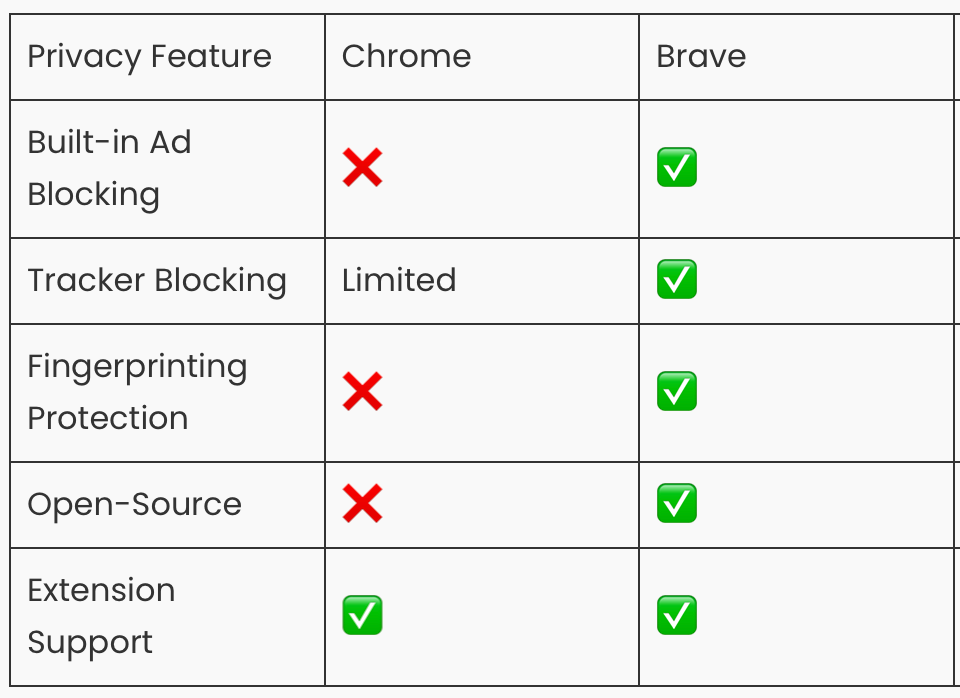The height and width of the screenshot is (698, 960).
Task: Click the Fingerprinting Protection row label
Action: pos(137,392)
